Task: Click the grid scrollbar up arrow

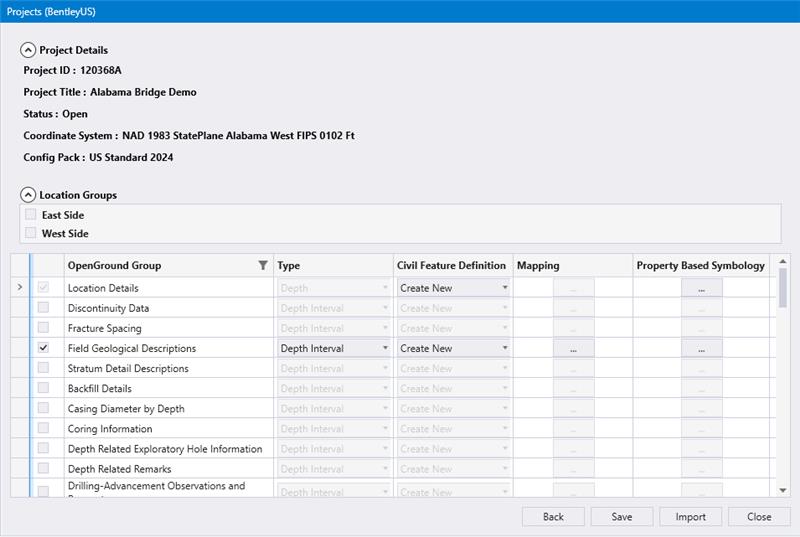Action: click(783, 261)
